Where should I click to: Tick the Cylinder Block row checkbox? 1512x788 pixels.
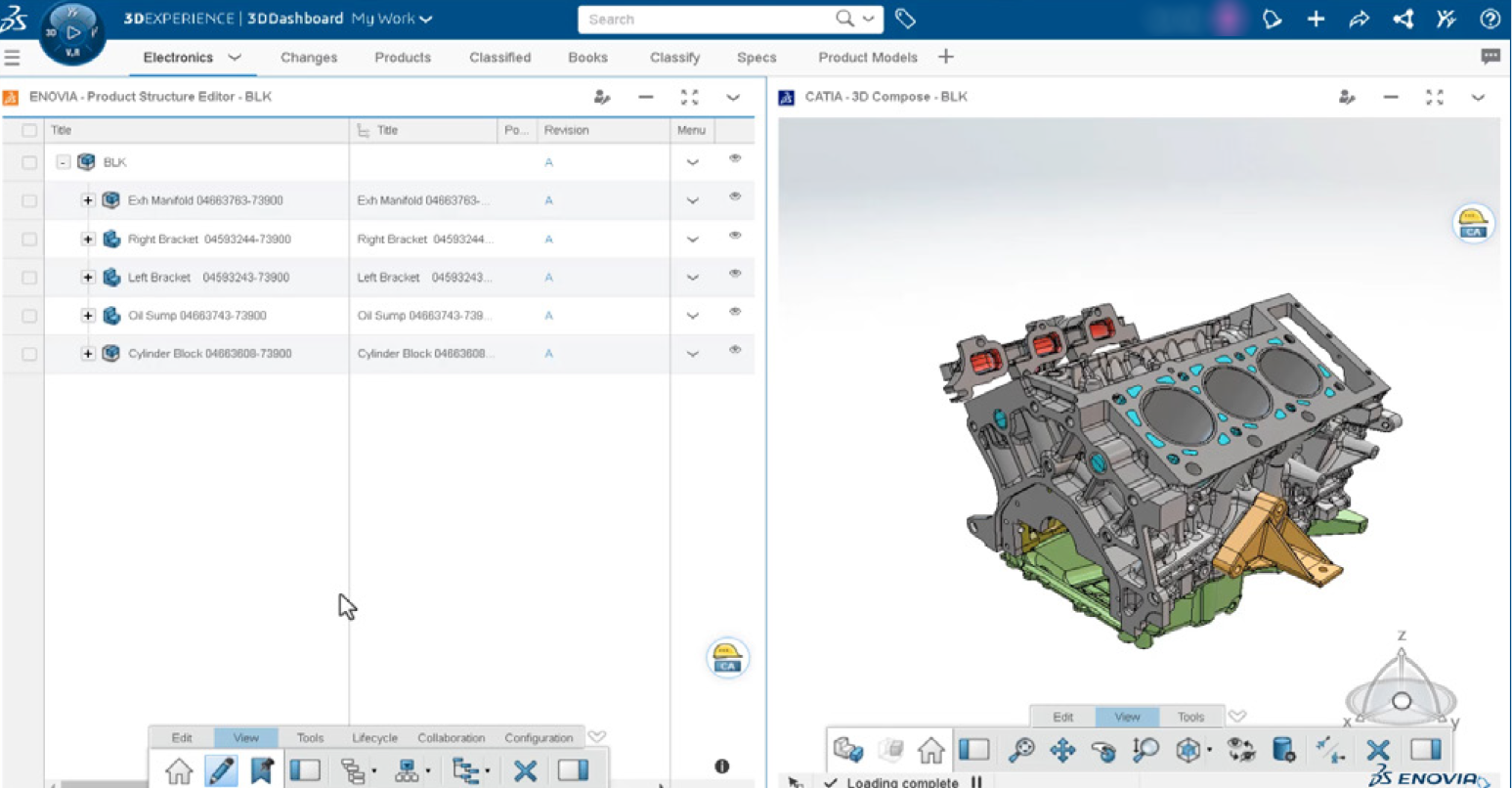click(29, 354)
